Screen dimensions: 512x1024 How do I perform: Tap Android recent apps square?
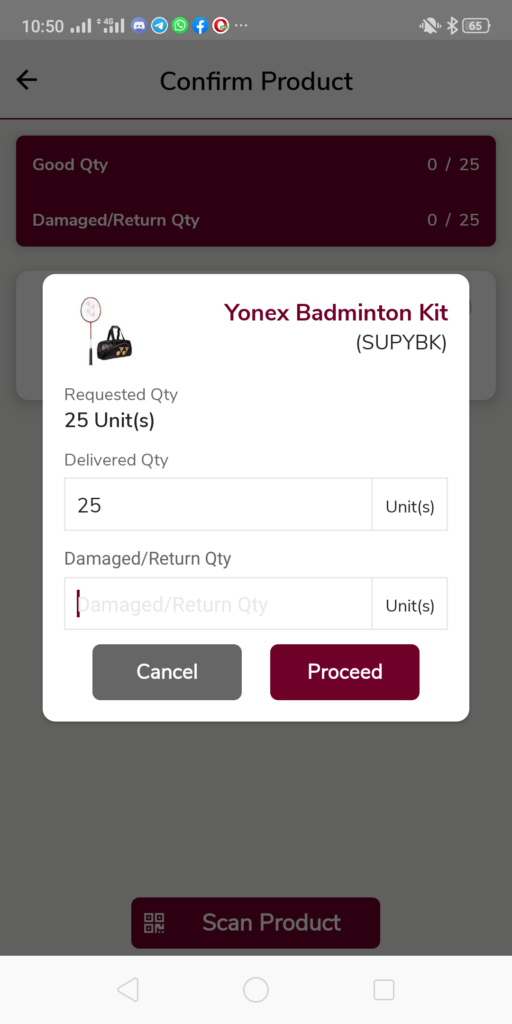(x=384, y=990)
